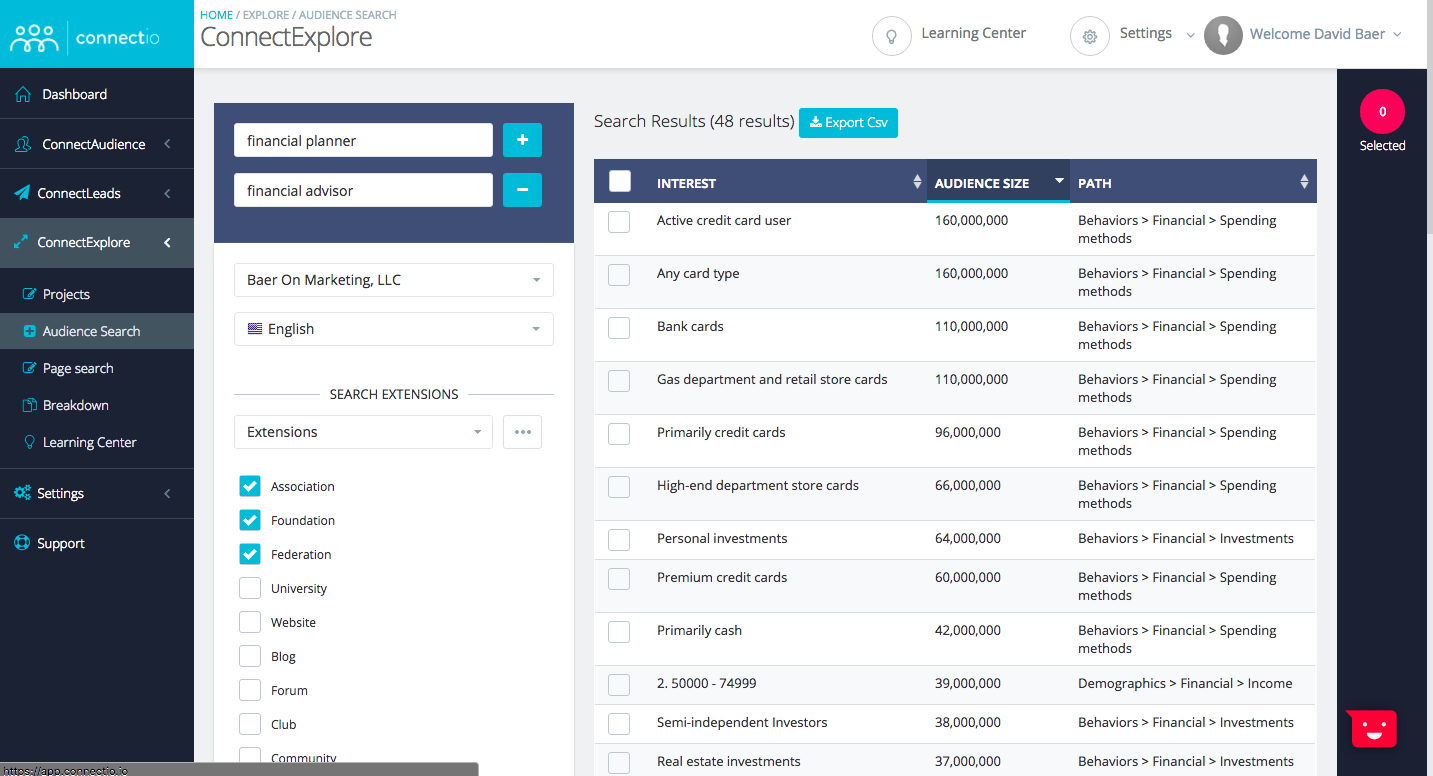
Task: Click the financial planner keyword input field
Action: pyautogui.click(x=363, y=141)
